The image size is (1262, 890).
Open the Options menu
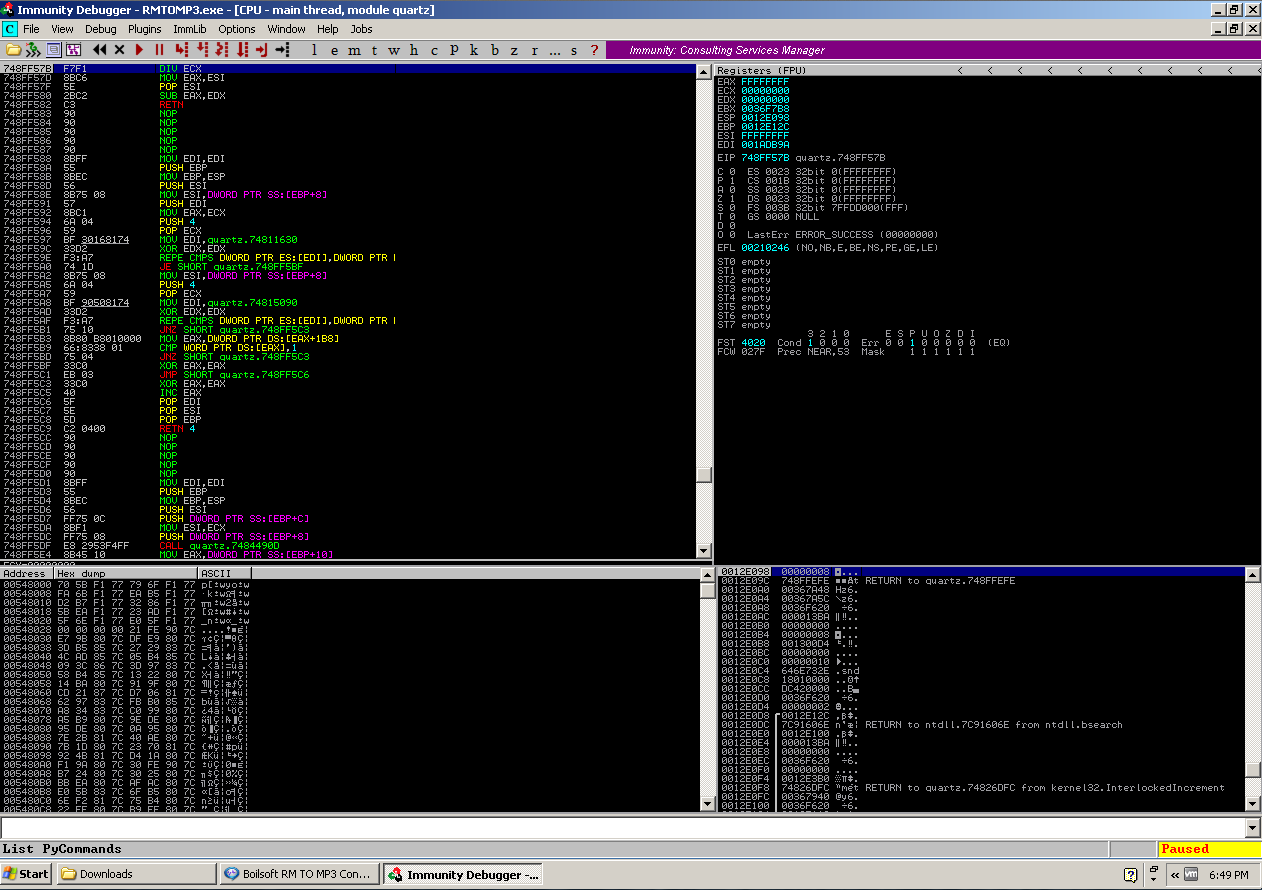click(x=237, y=29)
